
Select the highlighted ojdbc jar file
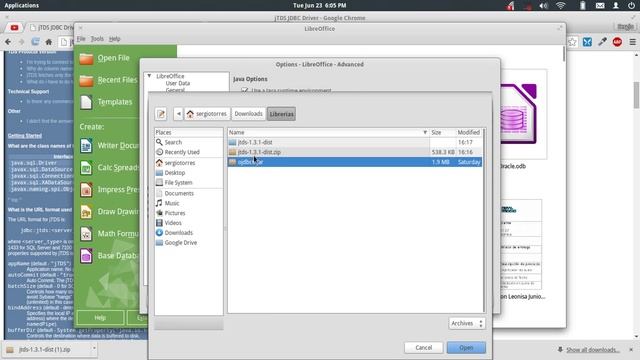coord(354,162)
